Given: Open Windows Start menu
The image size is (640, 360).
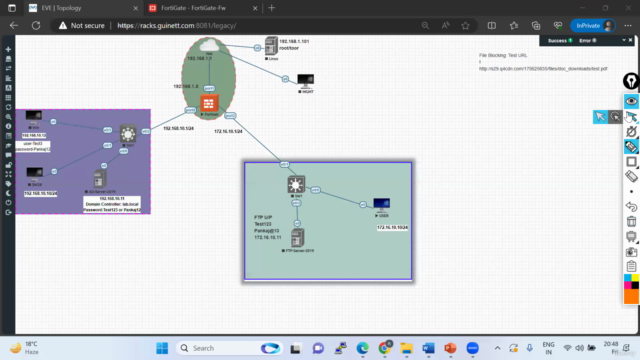Looking at the screenshot, I should pyautogui.click(x=162, y=348).
